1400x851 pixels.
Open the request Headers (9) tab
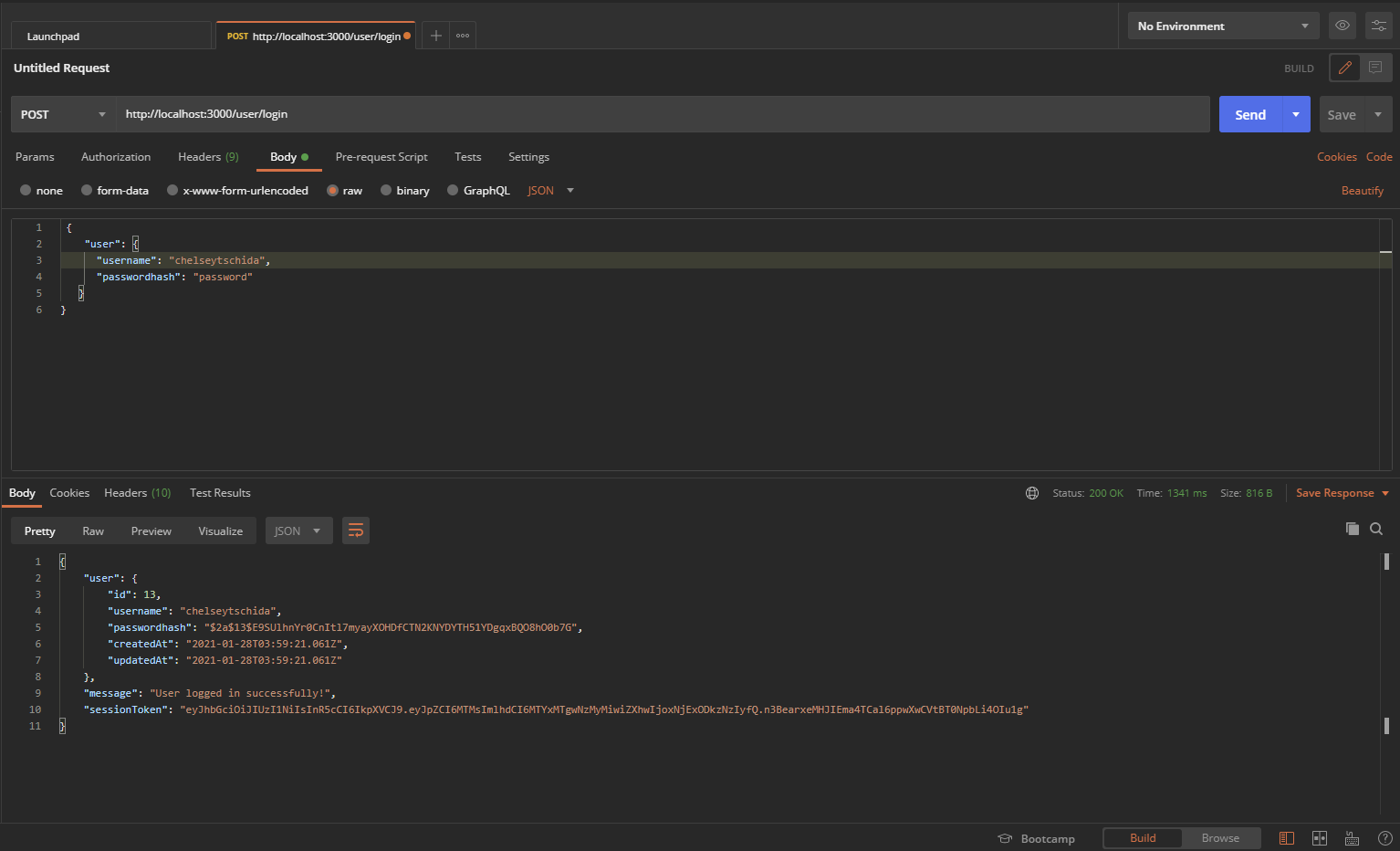pyautogui.click(x=208, y=157)
